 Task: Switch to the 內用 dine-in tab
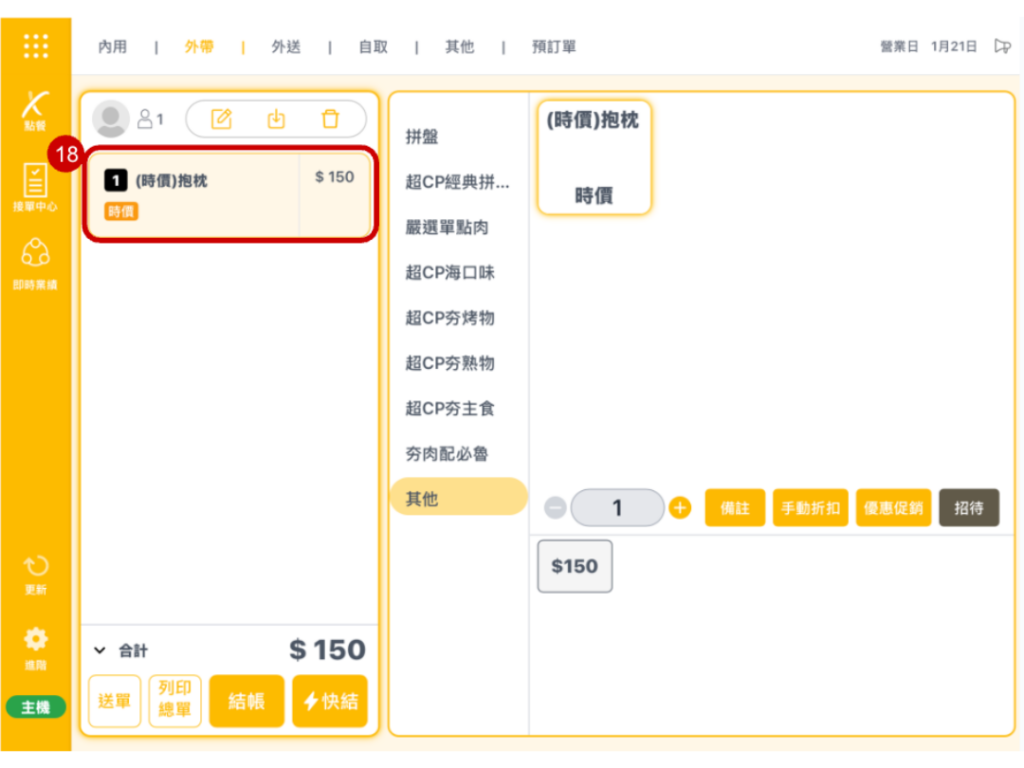[112, 47]
